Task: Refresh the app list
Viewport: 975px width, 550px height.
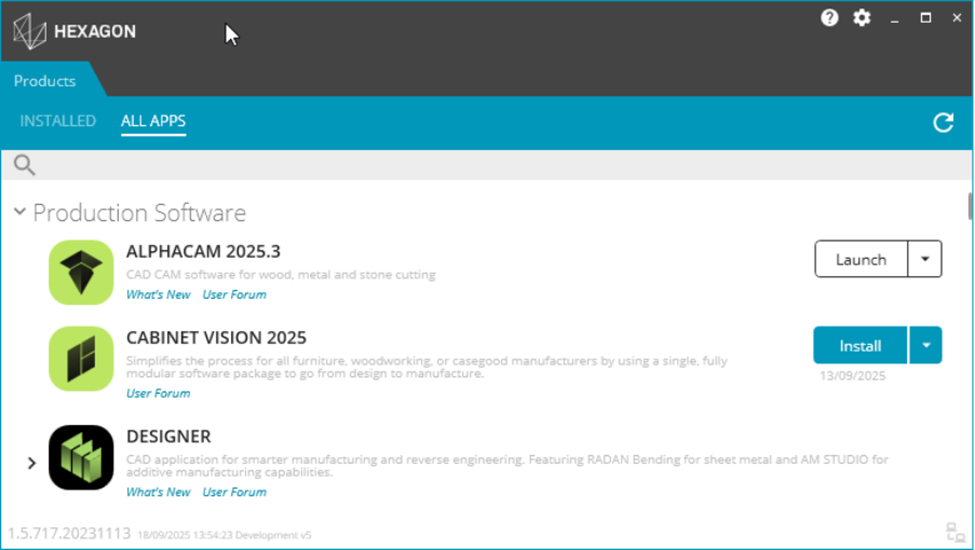Action: pyautogui.click(x=943, y=122)
